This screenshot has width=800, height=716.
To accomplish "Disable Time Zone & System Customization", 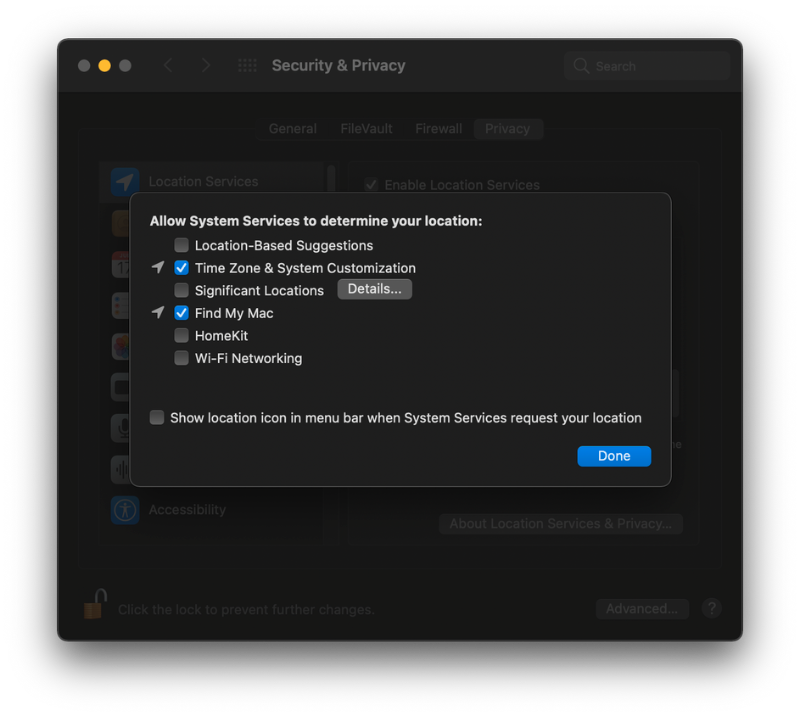I will 181,267.
